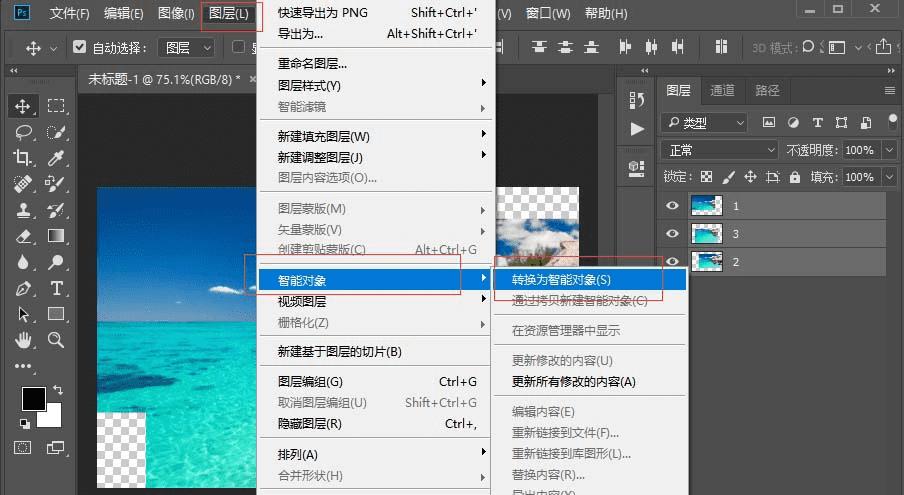This screenshot has height=495, width=904.
Task: Toggle lock position icon
Action: 750,177
